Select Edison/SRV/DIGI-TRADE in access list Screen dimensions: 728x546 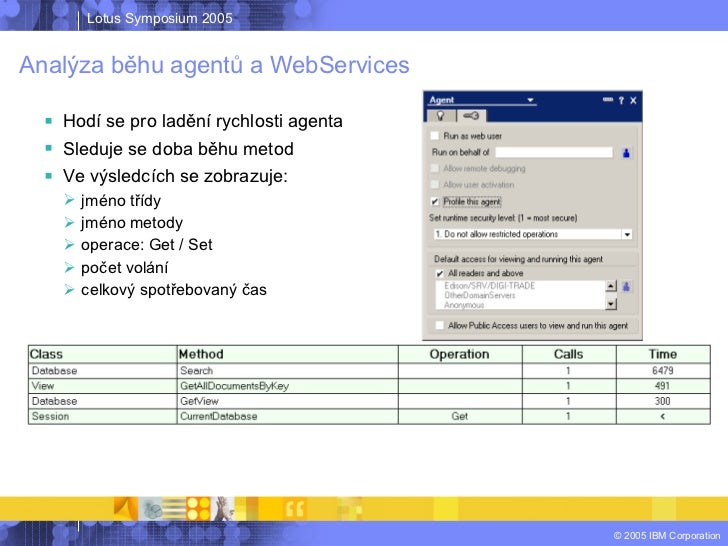[x=489, y=286]
